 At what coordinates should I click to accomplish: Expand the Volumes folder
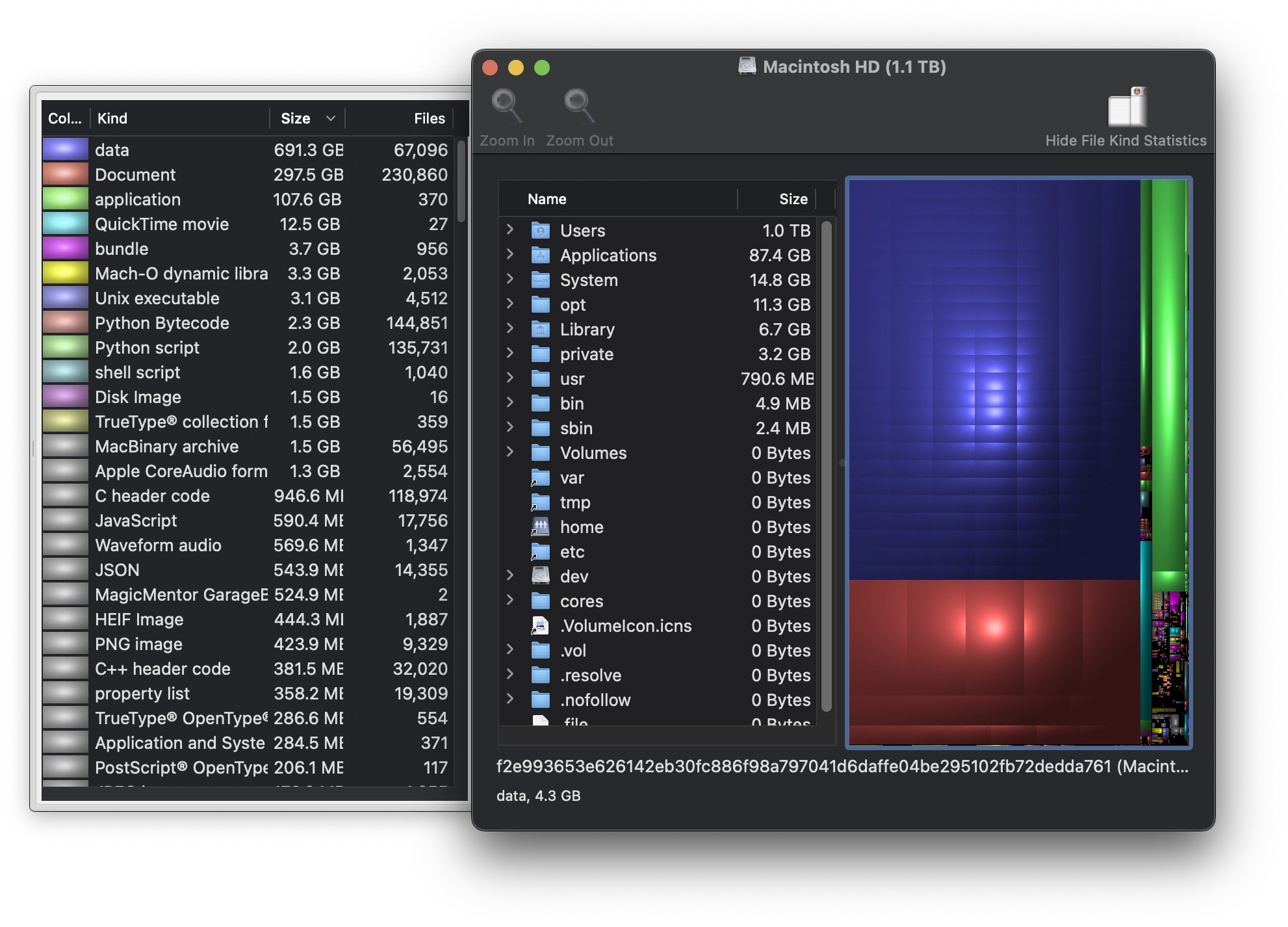pos(510,452)
